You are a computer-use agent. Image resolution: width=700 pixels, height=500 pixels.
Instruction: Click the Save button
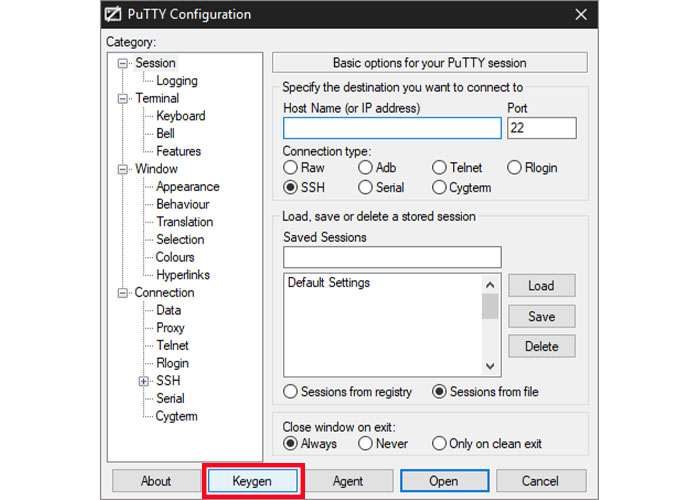tap(542, 317)
